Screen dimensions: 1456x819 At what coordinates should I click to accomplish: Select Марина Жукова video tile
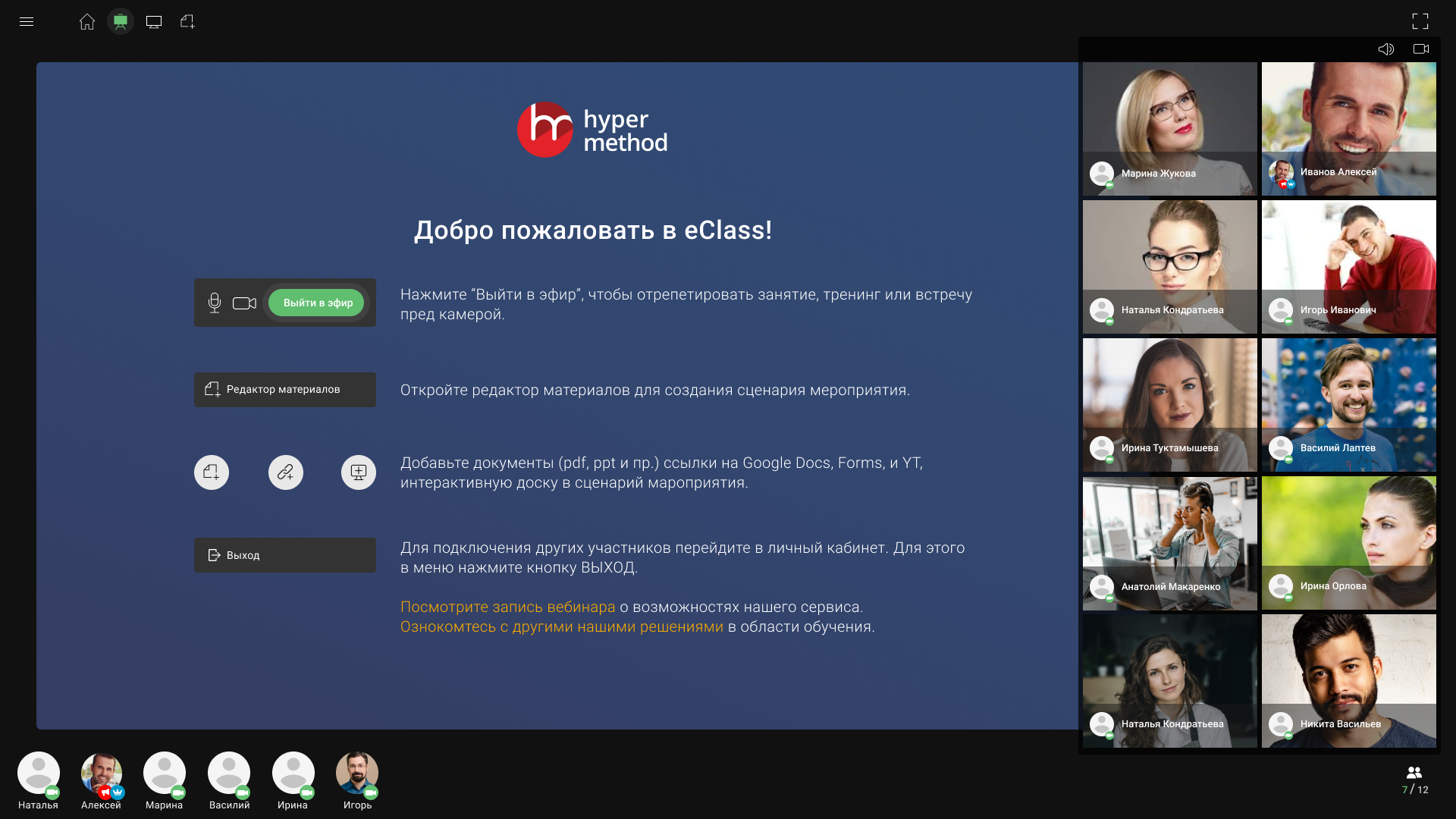(x=1170, y=129)
